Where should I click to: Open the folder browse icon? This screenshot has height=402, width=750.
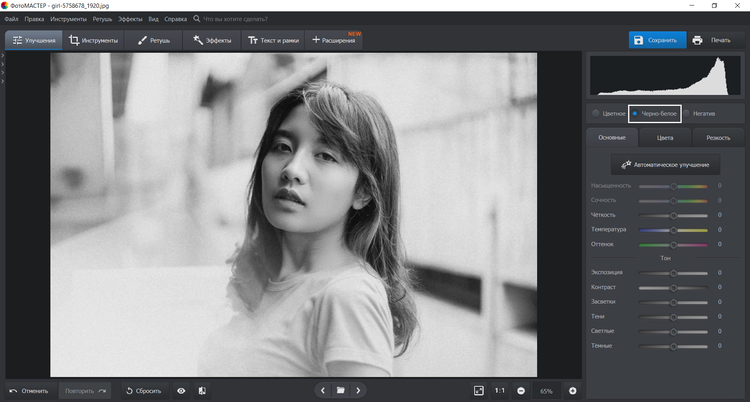340,390
